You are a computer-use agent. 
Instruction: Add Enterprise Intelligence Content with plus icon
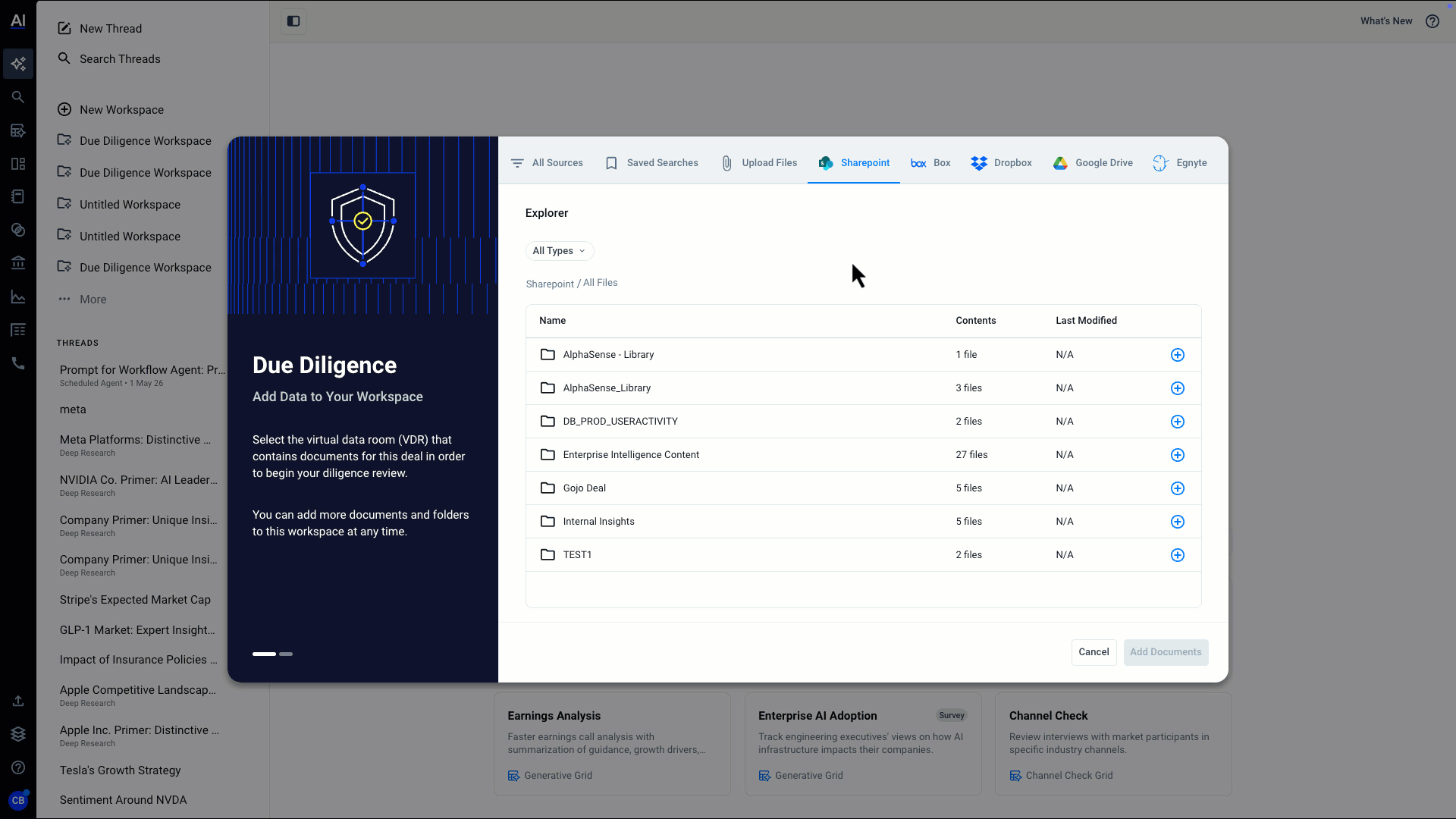click(1178, 455)
